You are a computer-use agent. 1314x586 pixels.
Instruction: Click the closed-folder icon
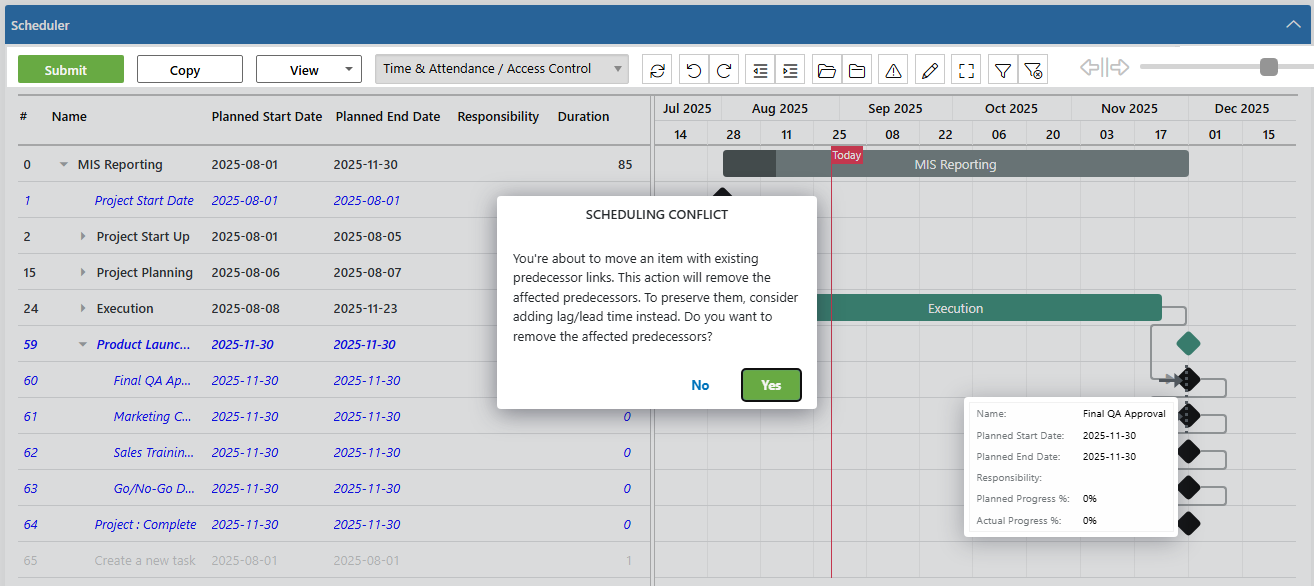coord(857,70)
